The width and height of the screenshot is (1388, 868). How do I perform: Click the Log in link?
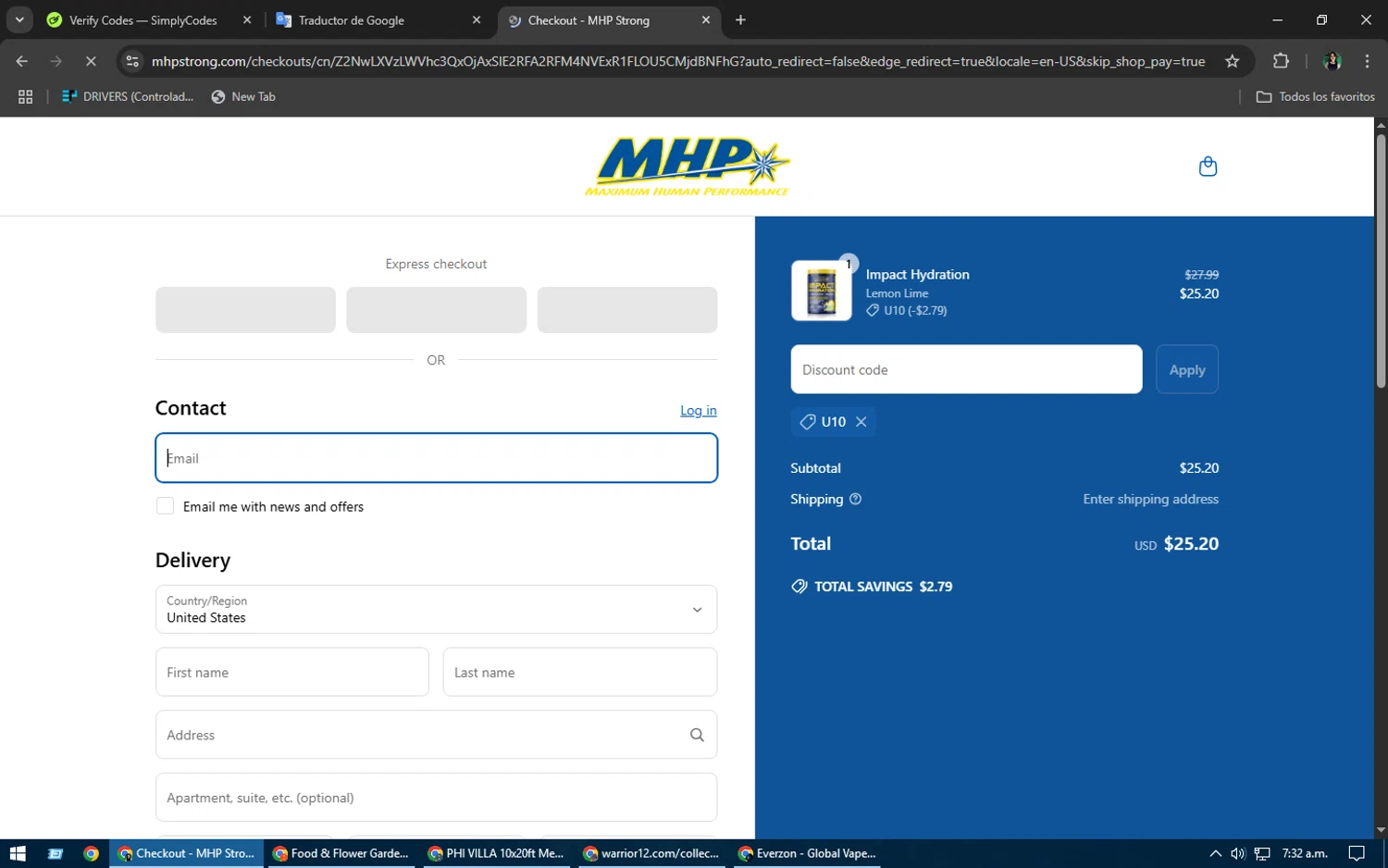tap(699, 410)
